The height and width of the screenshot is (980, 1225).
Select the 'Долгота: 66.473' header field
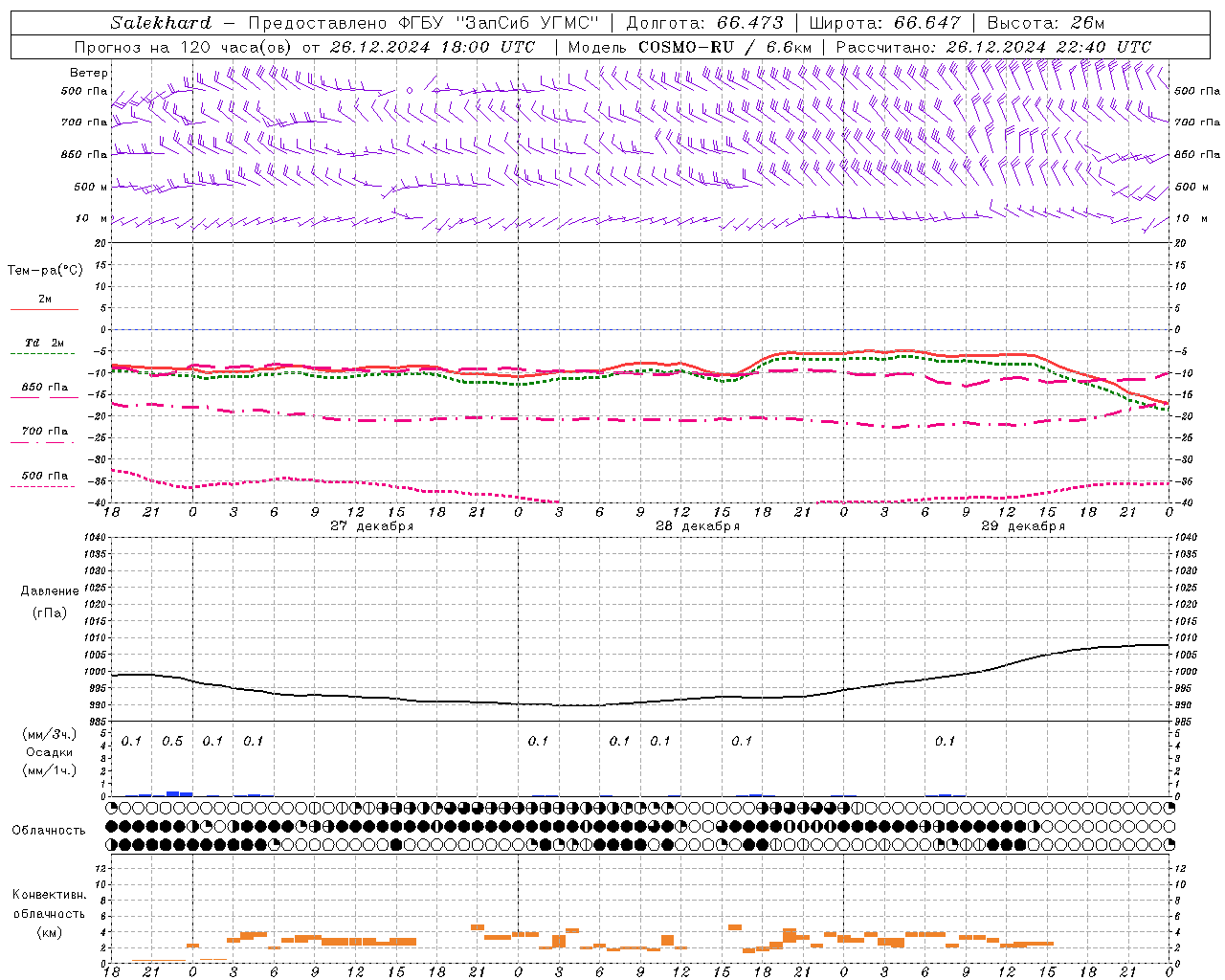704,23
